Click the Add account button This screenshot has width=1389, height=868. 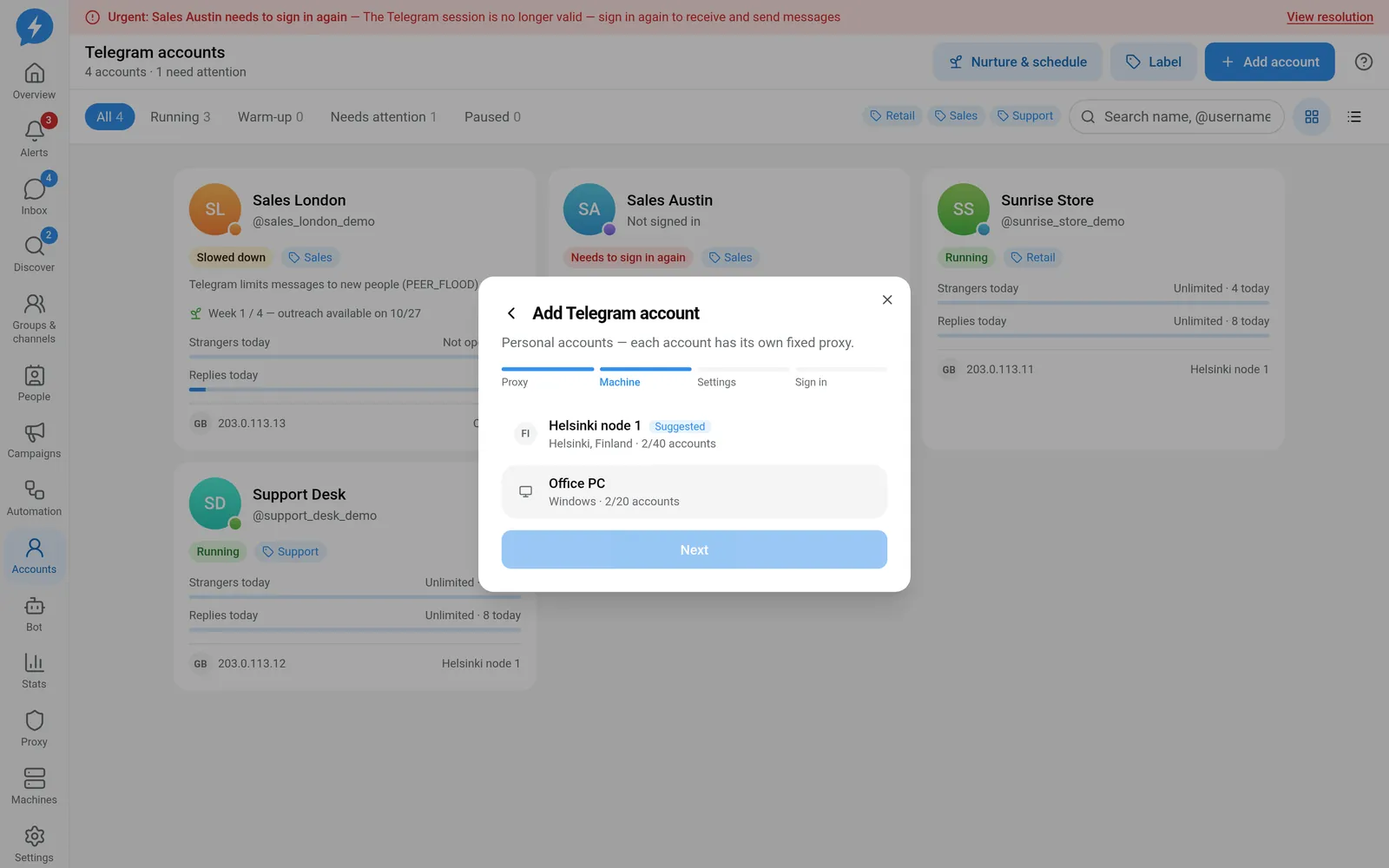point(1269,62)
